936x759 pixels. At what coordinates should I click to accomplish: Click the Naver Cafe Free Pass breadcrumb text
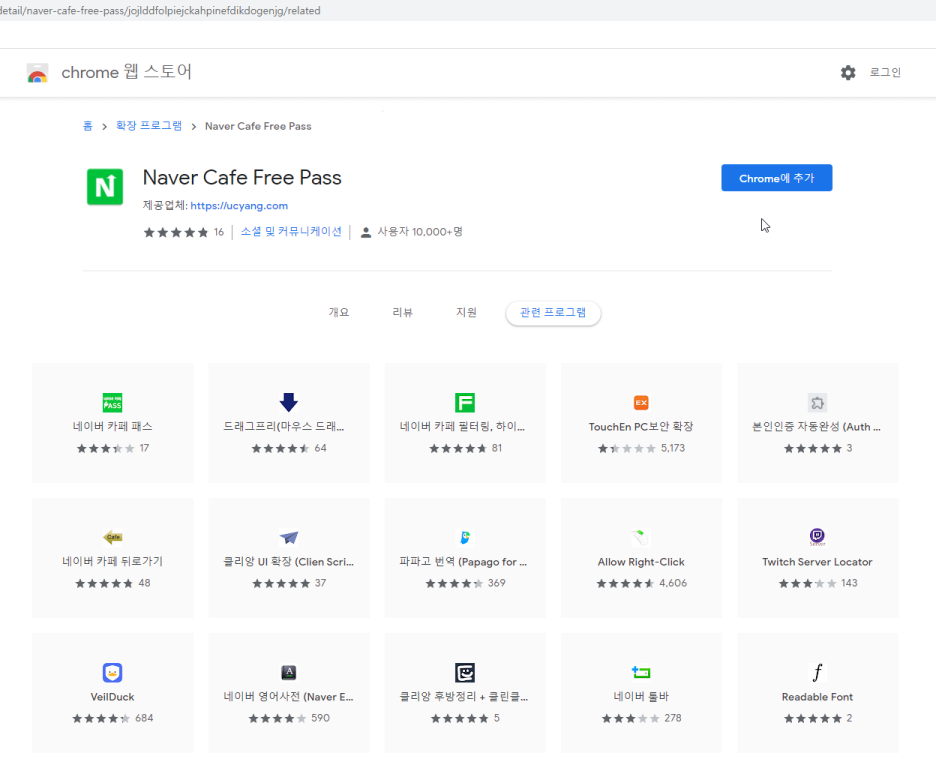[x=258, y=126]
